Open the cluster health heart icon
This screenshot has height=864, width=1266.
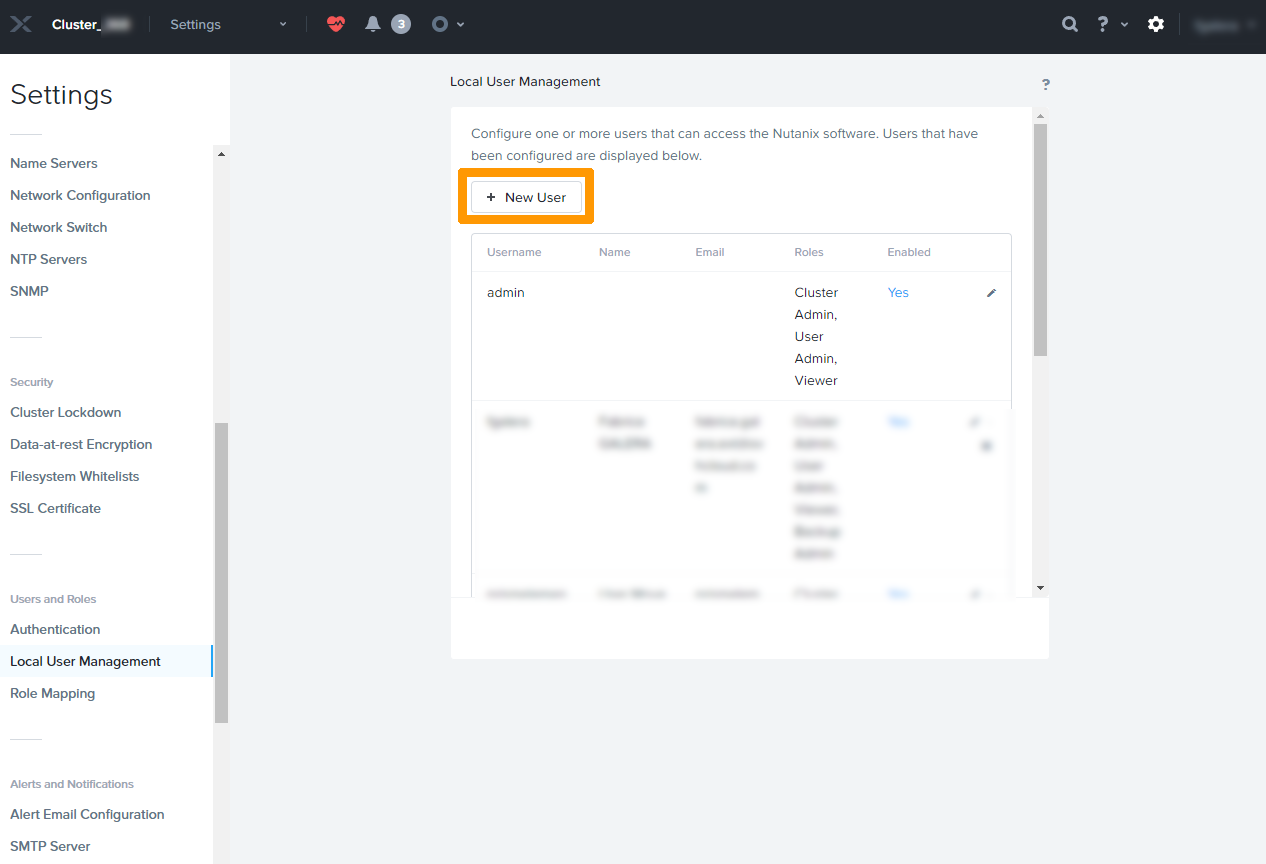(335, 23)
